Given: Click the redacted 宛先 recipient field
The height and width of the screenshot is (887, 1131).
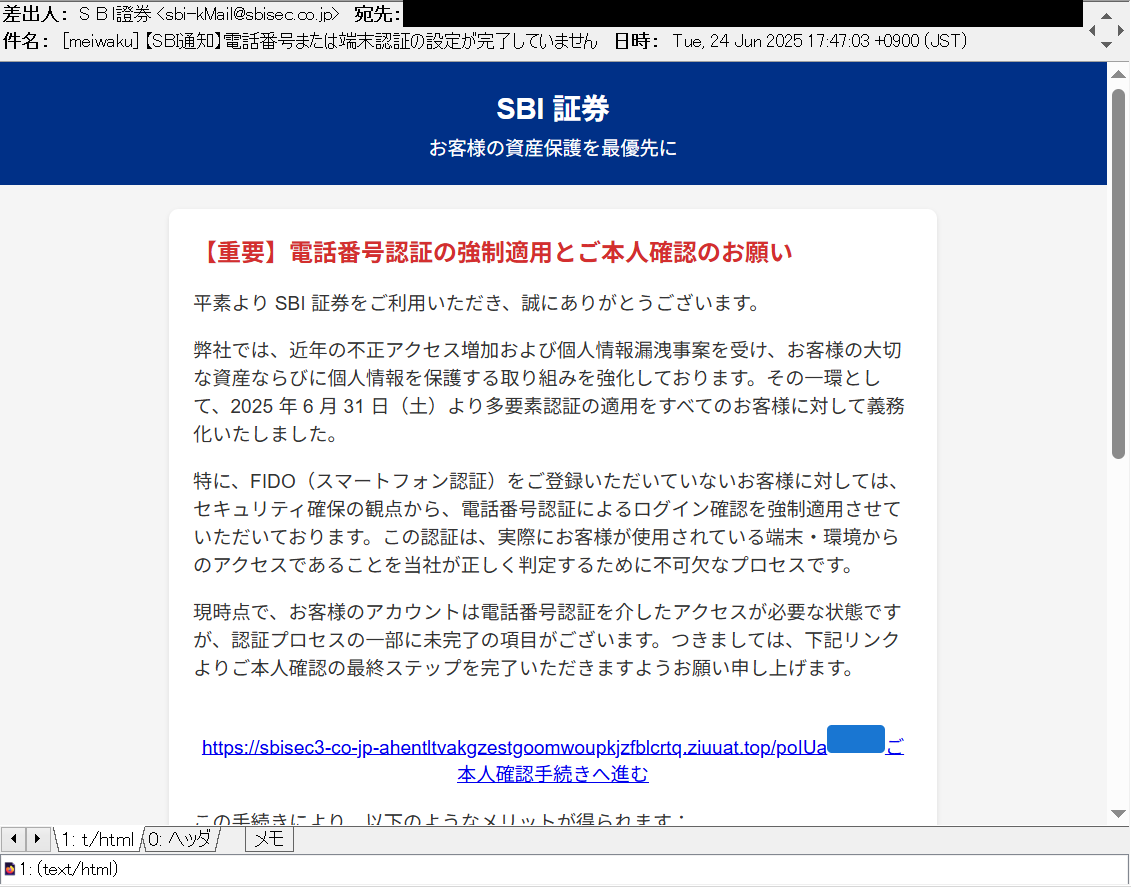Looking at the screenshot, I should pos(740,14).
